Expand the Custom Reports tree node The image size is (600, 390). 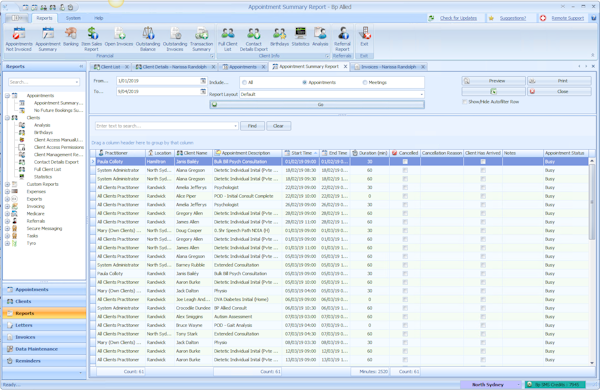coord(7,184)
